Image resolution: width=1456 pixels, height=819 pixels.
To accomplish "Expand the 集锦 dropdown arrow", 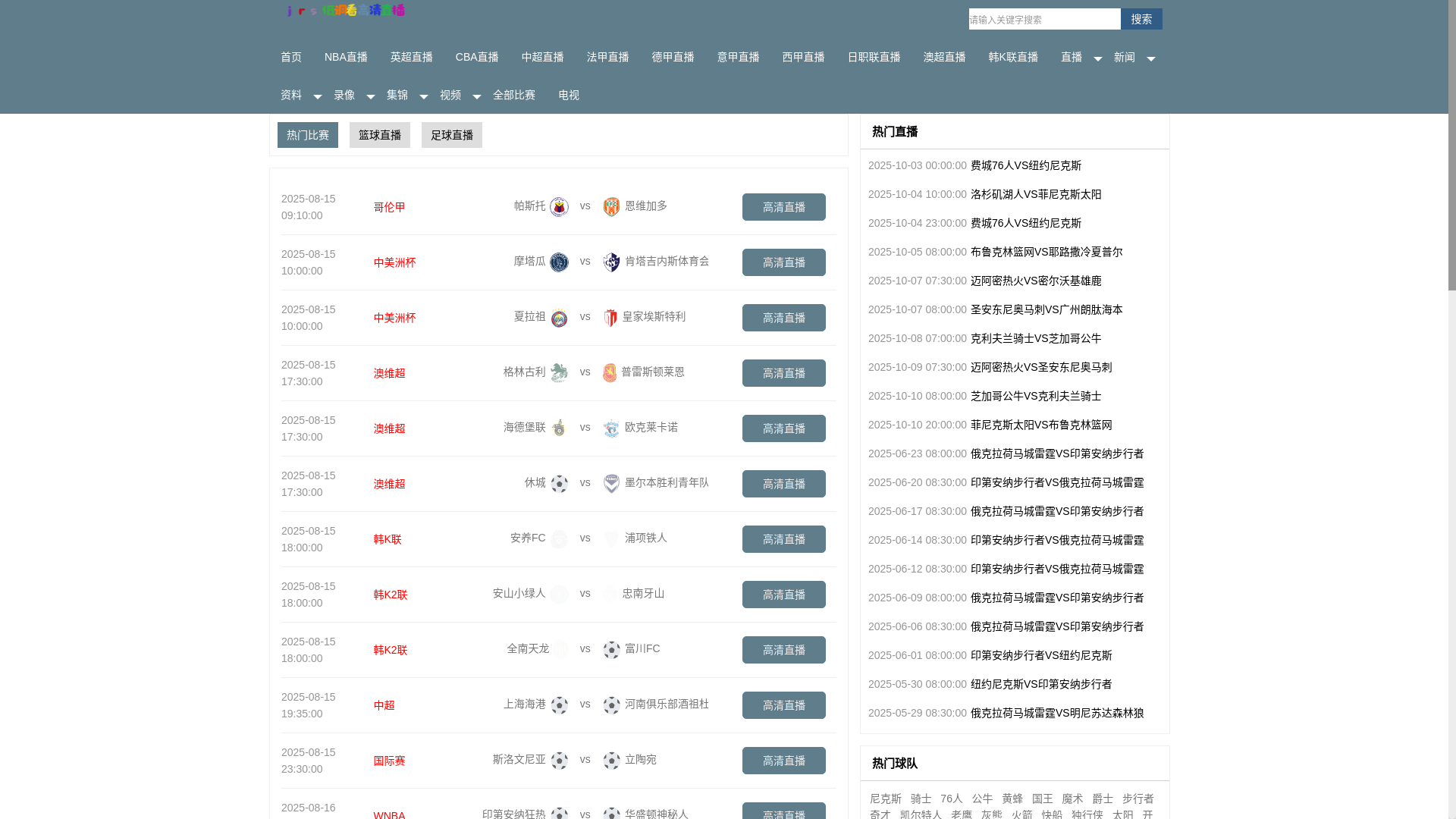I will 423,96.
